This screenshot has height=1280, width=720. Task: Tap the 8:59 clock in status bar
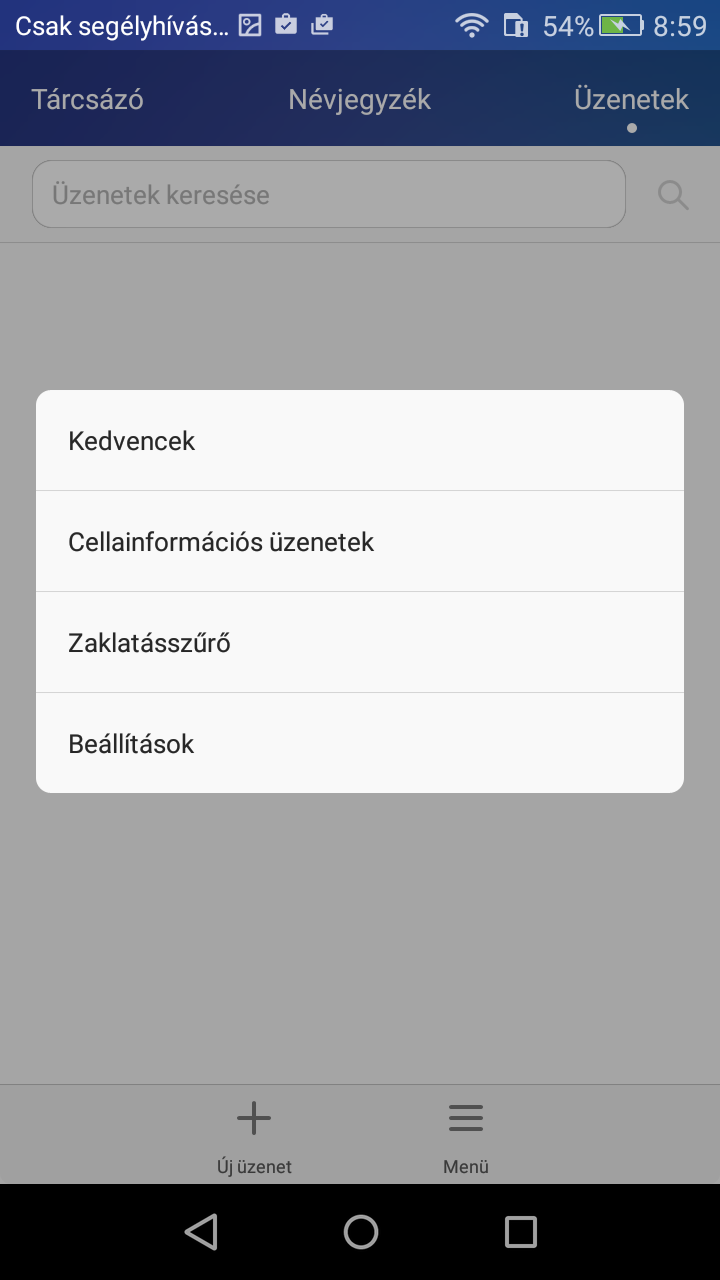680,26
